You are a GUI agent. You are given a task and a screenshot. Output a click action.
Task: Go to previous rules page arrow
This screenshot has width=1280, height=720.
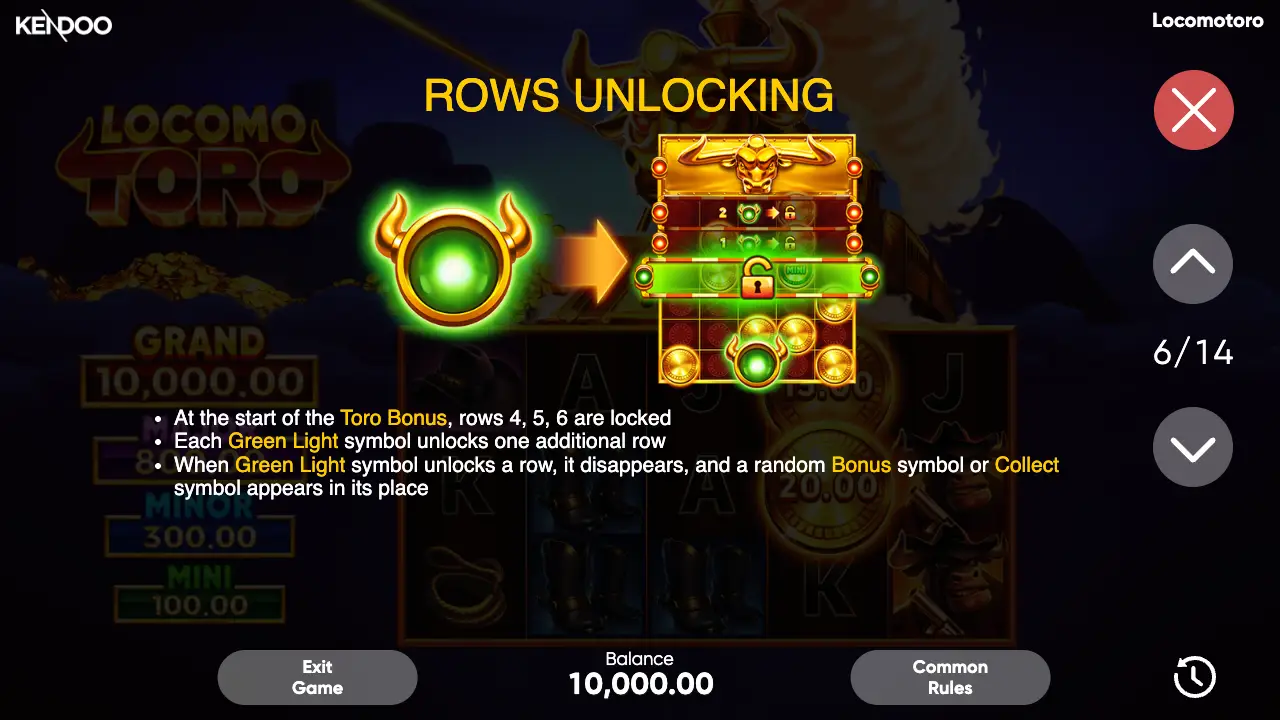(1193, 264)
